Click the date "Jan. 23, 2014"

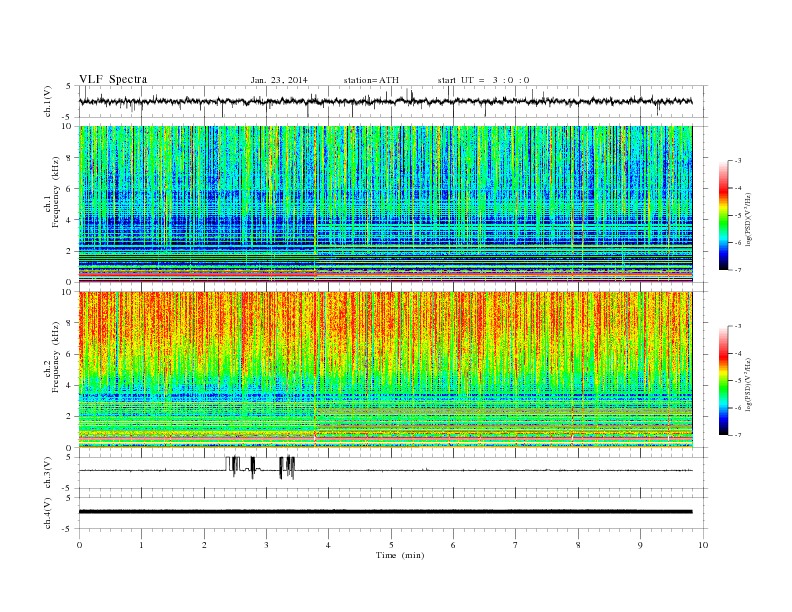click(x=279, y=80)
